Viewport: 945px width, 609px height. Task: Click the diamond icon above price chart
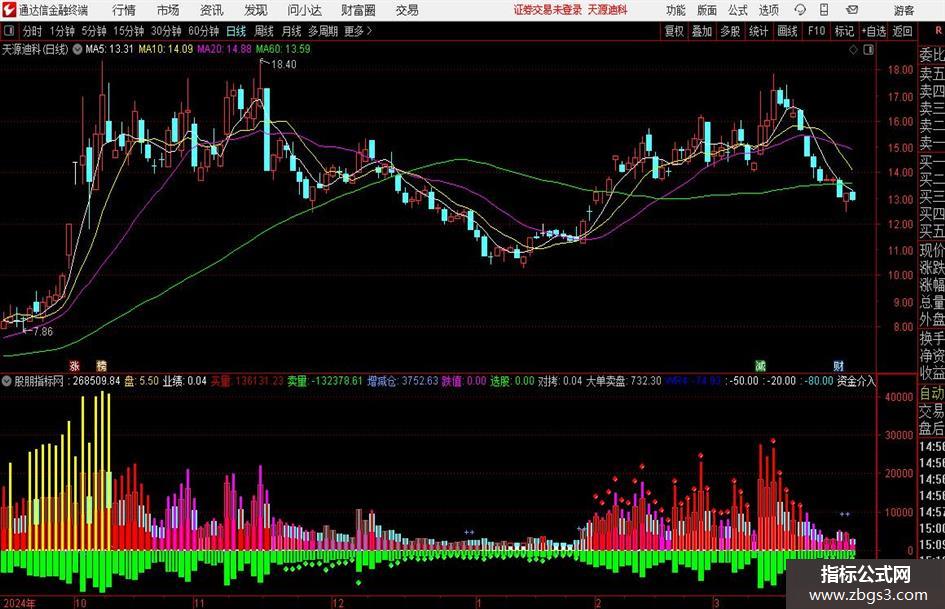pos(853,50)
